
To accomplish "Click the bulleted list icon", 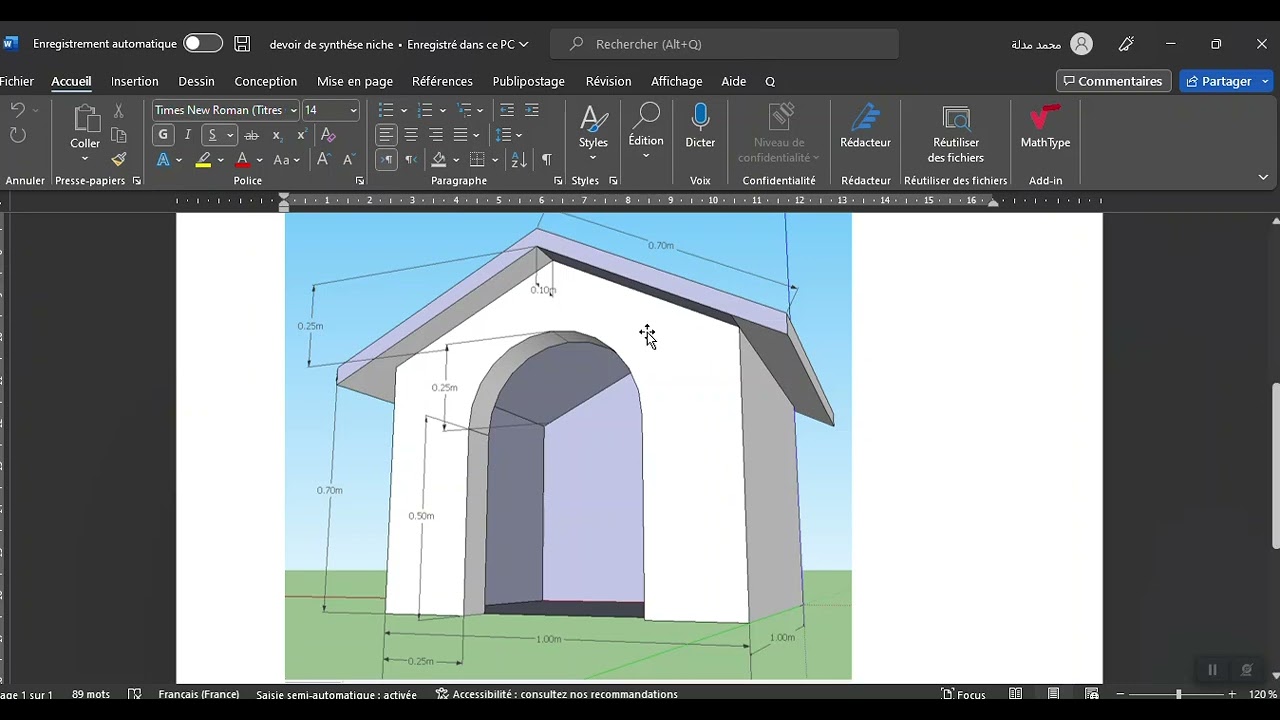I will pos(386,110).
